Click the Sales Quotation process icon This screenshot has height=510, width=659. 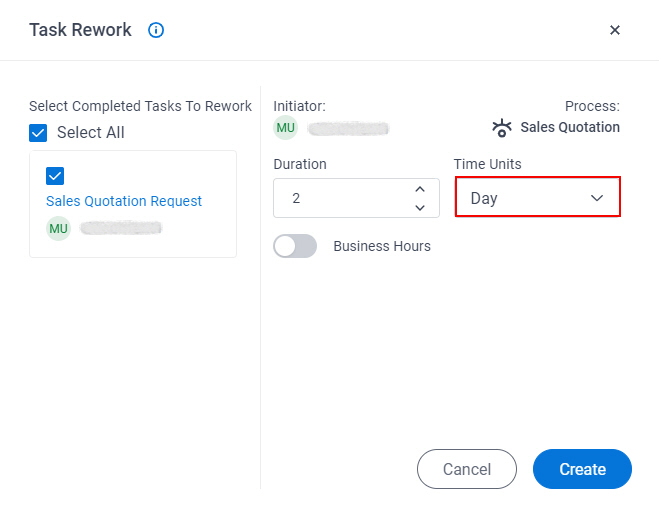pos(502,128)
